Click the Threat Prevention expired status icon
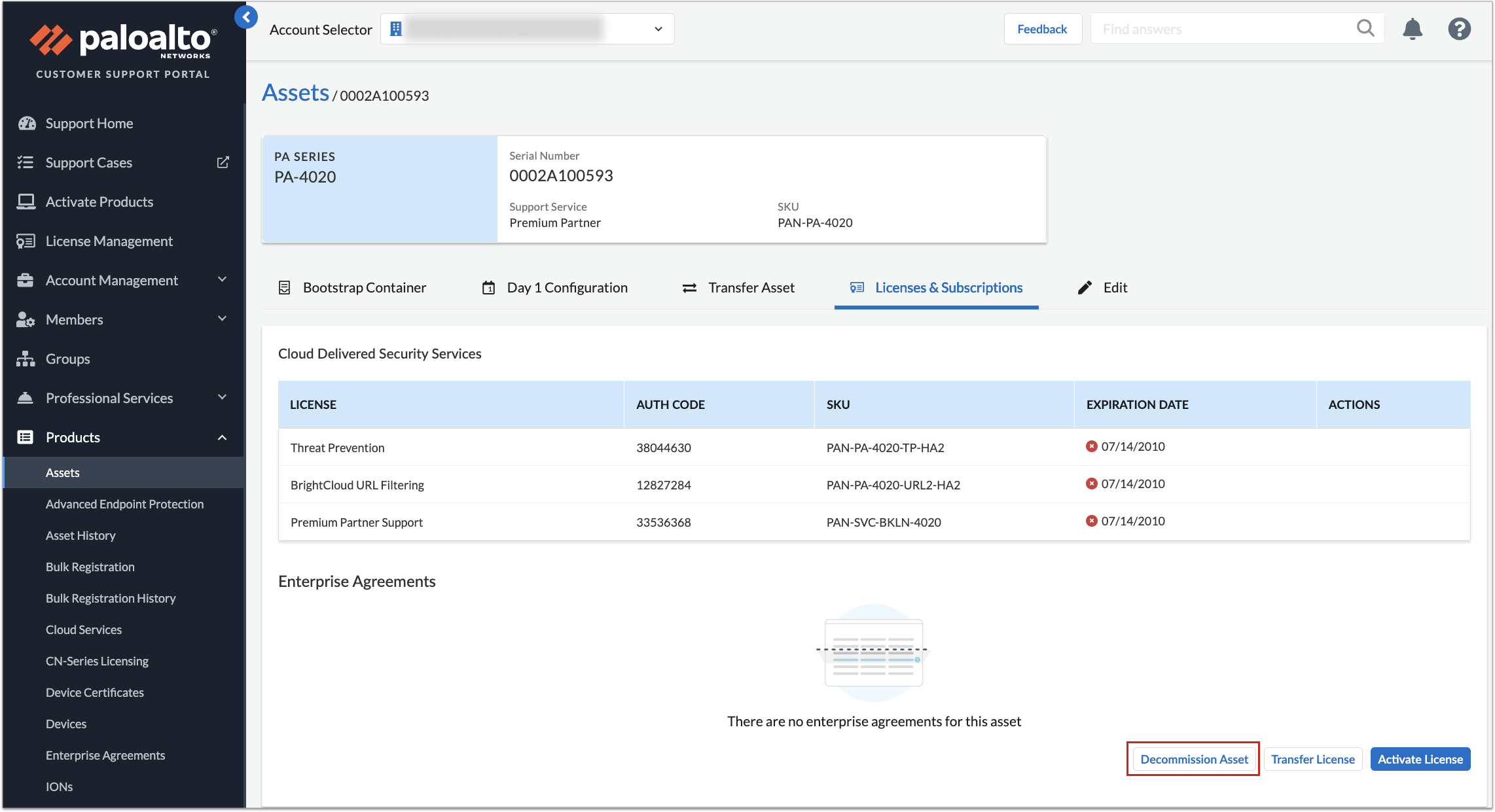This screenshot has width=1495, height=812. point(1091,447)
